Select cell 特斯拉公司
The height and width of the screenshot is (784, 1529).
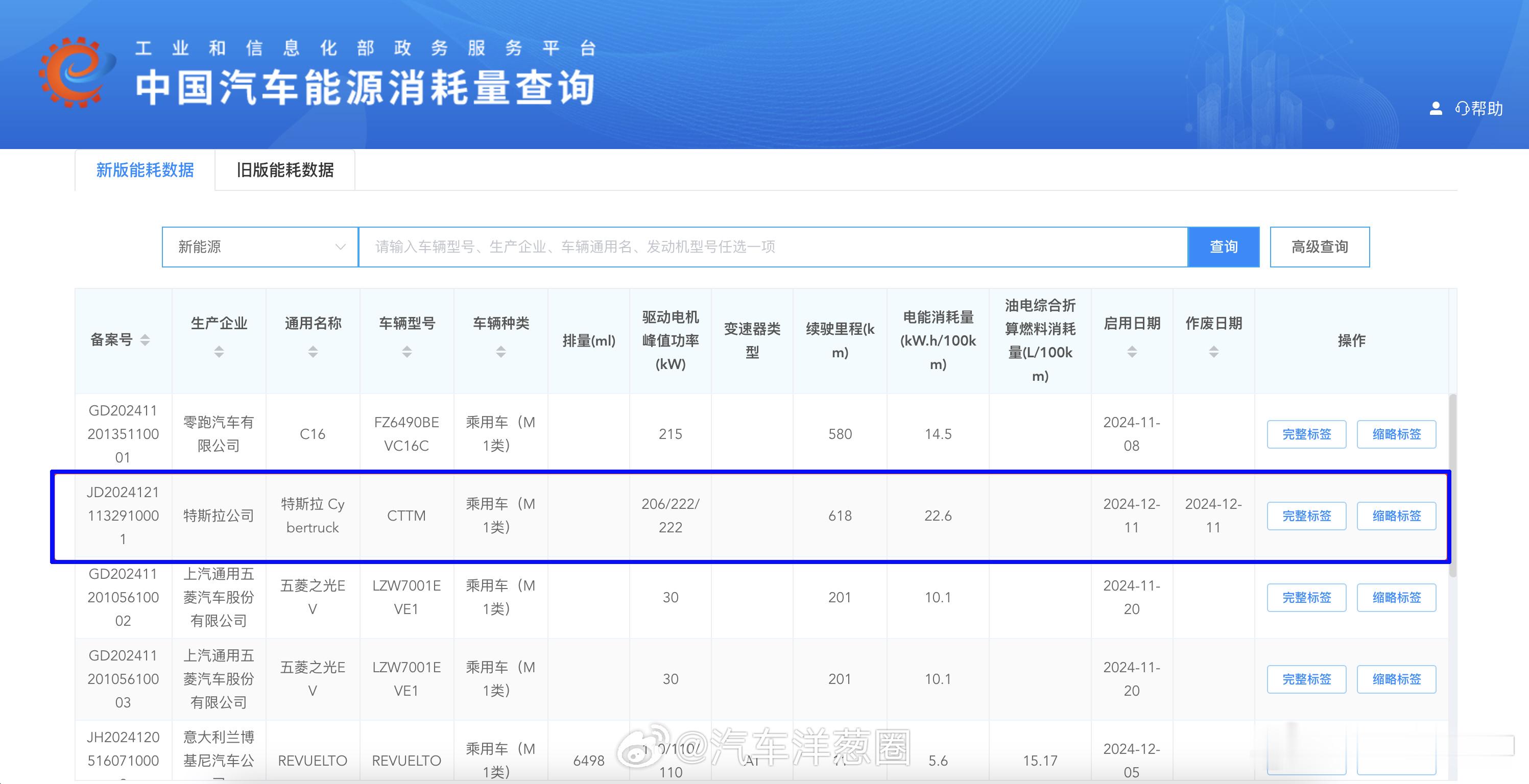219,516
